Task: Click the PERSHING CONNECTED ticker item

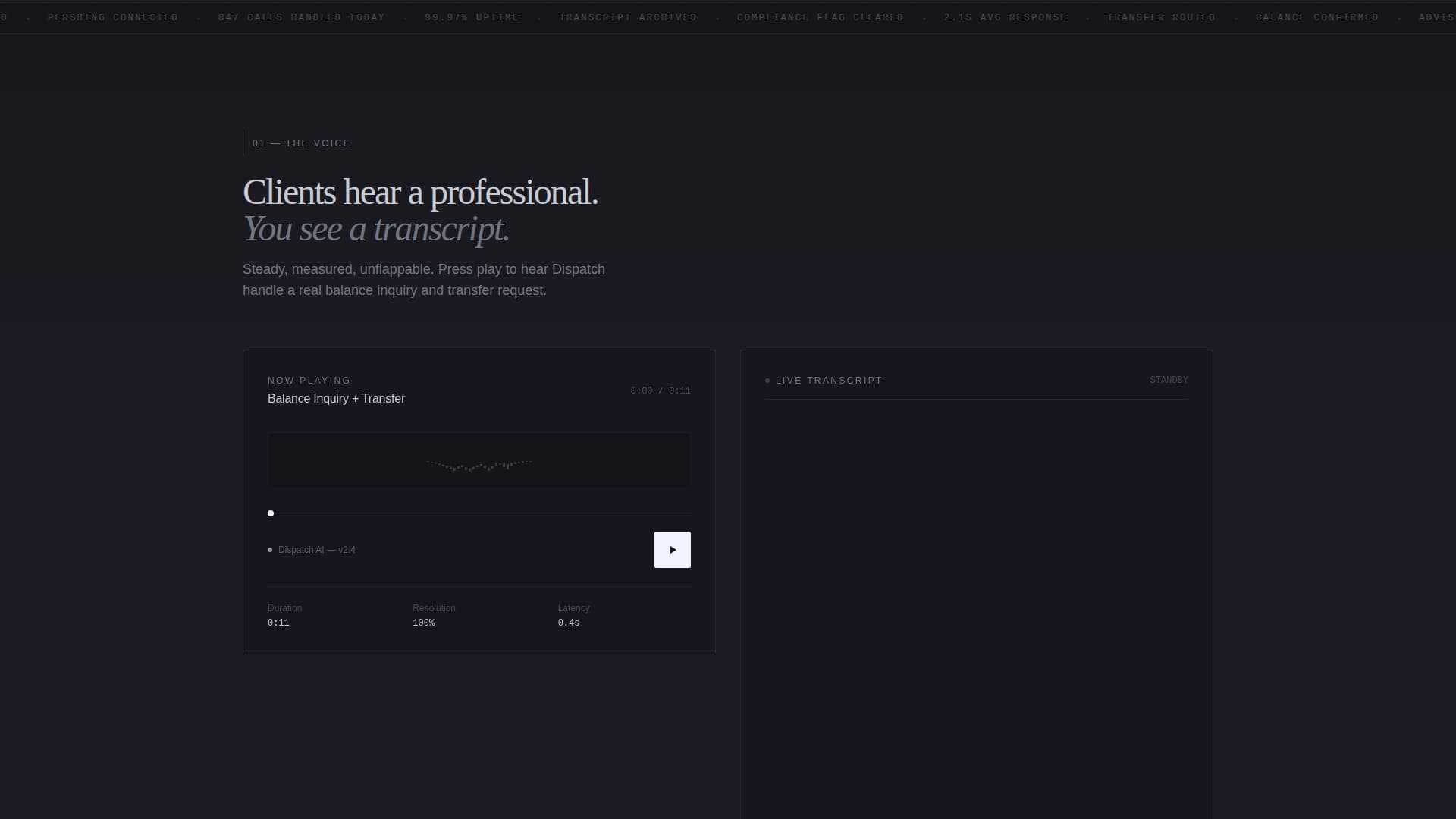Action: 112,17
